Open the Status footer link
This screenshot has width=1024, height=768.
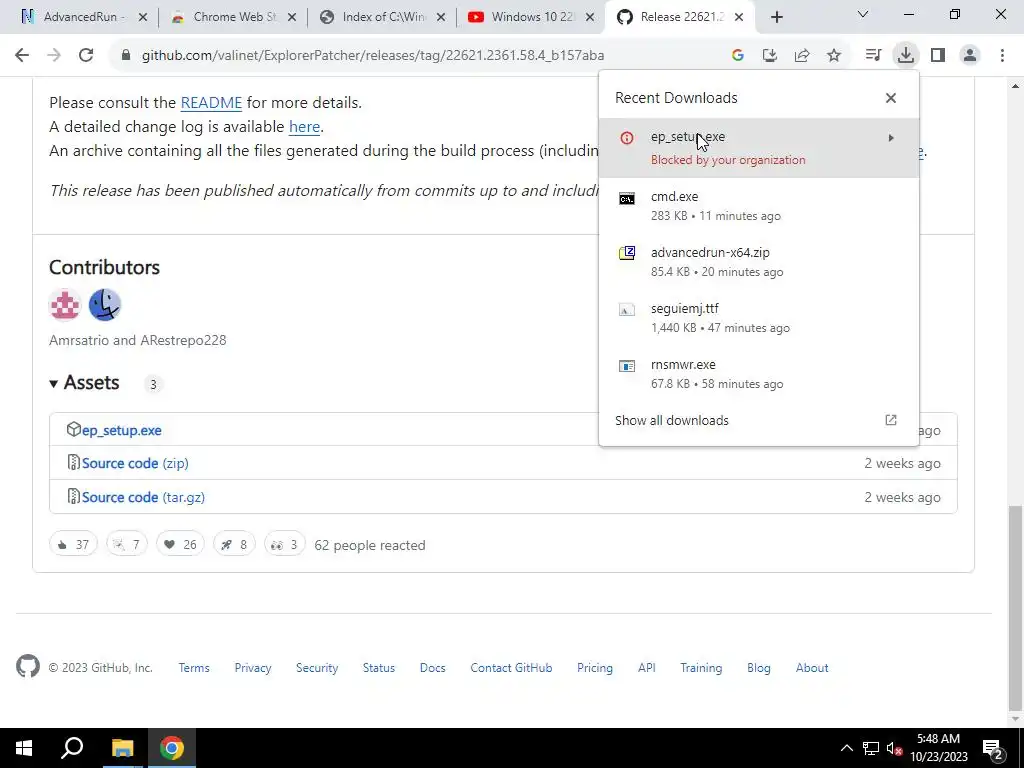tap(379, 668)
